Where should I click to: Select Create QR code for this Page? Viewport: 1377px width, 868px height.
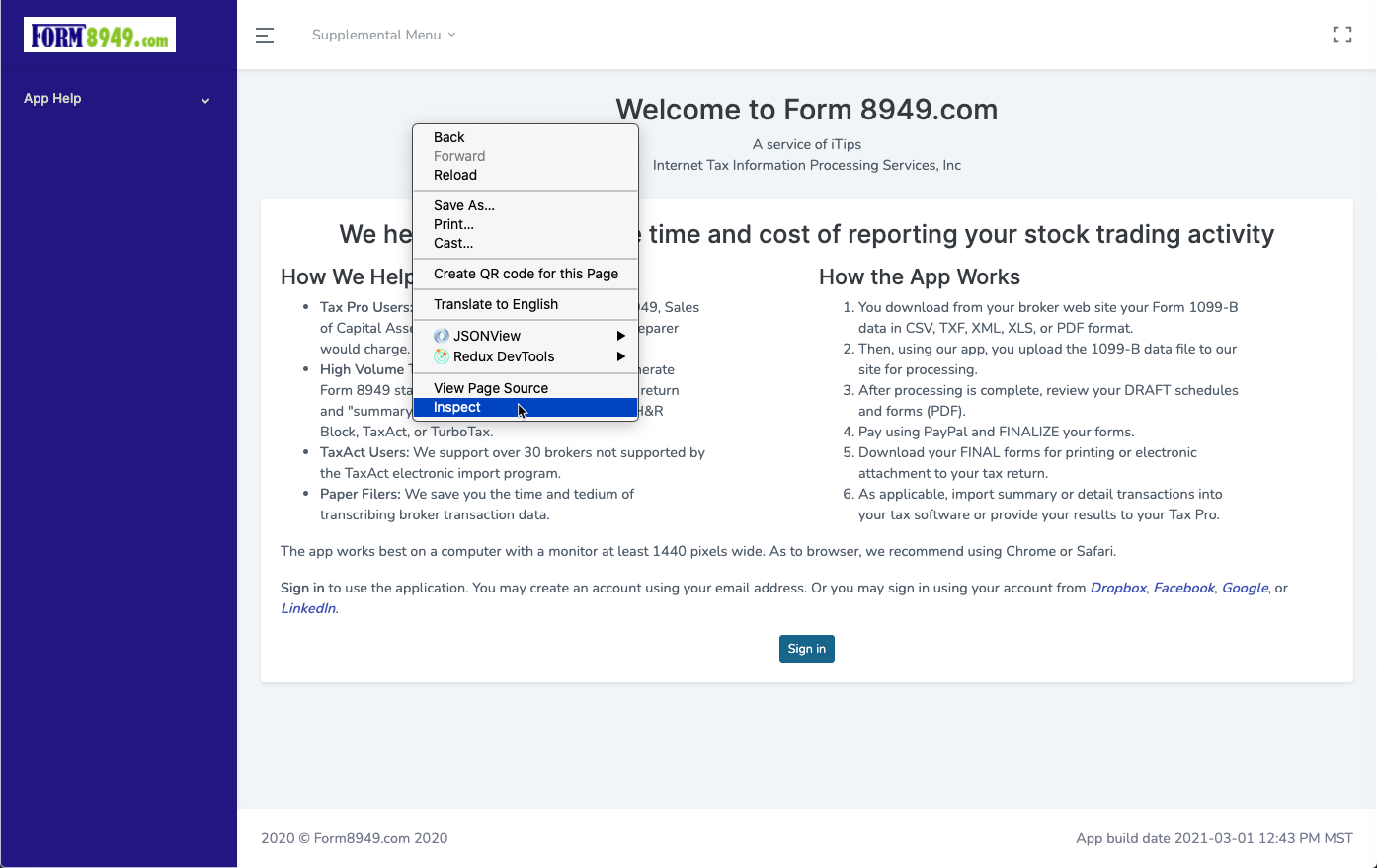pos(526,274)
